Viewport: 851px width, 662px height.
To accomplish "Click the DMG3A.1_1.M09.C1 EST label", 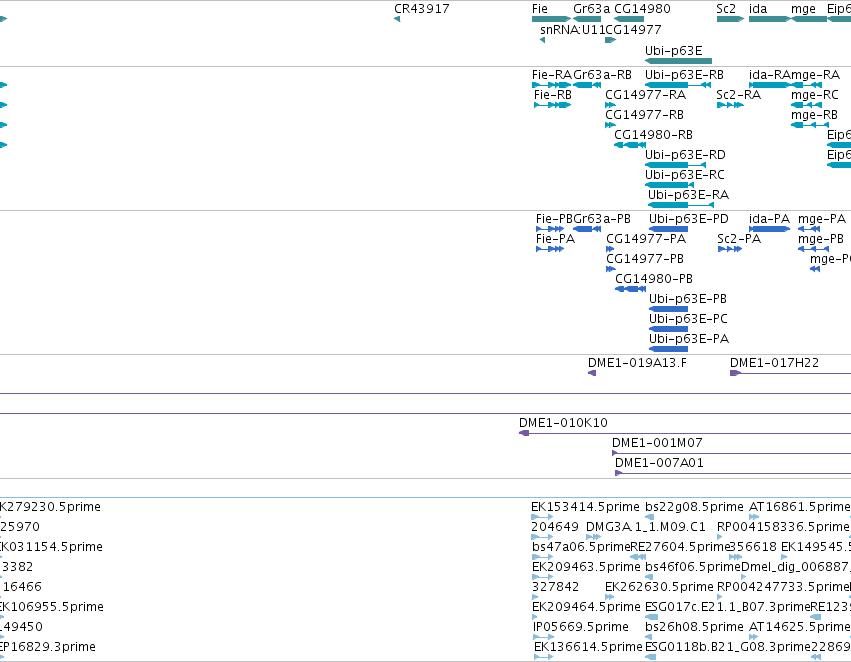I will [x=646, y=527].
